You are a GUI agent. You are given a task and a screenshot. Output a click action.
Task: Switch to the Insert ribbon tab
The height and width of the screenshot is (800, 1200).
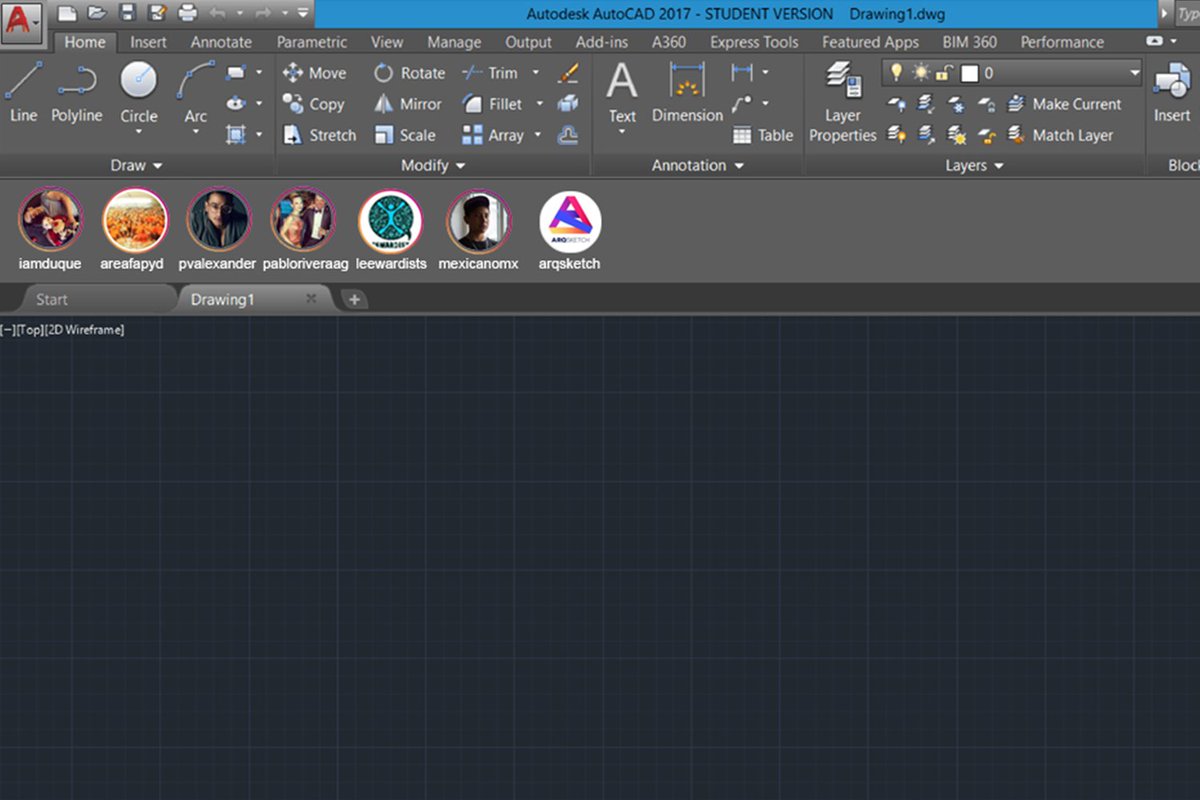(148, 42)
